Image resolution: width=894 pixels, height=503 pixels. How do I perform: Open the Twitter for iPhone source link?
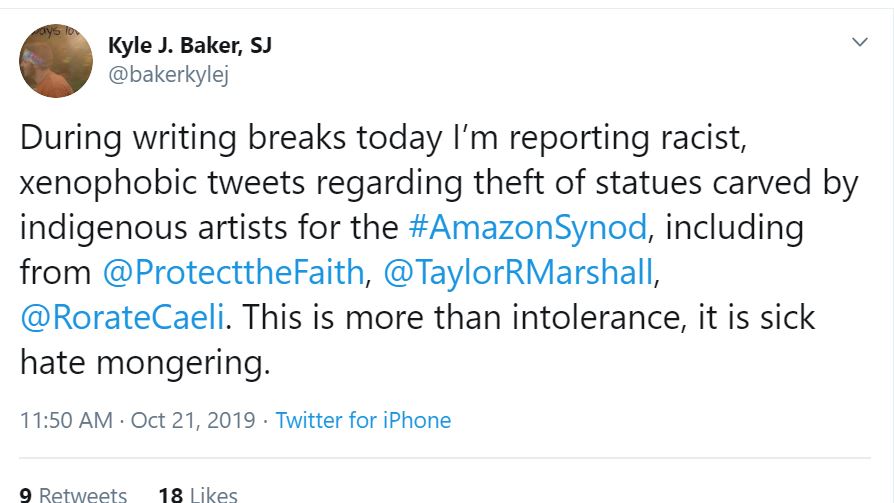pyautogui.click(x=363, y=420)
